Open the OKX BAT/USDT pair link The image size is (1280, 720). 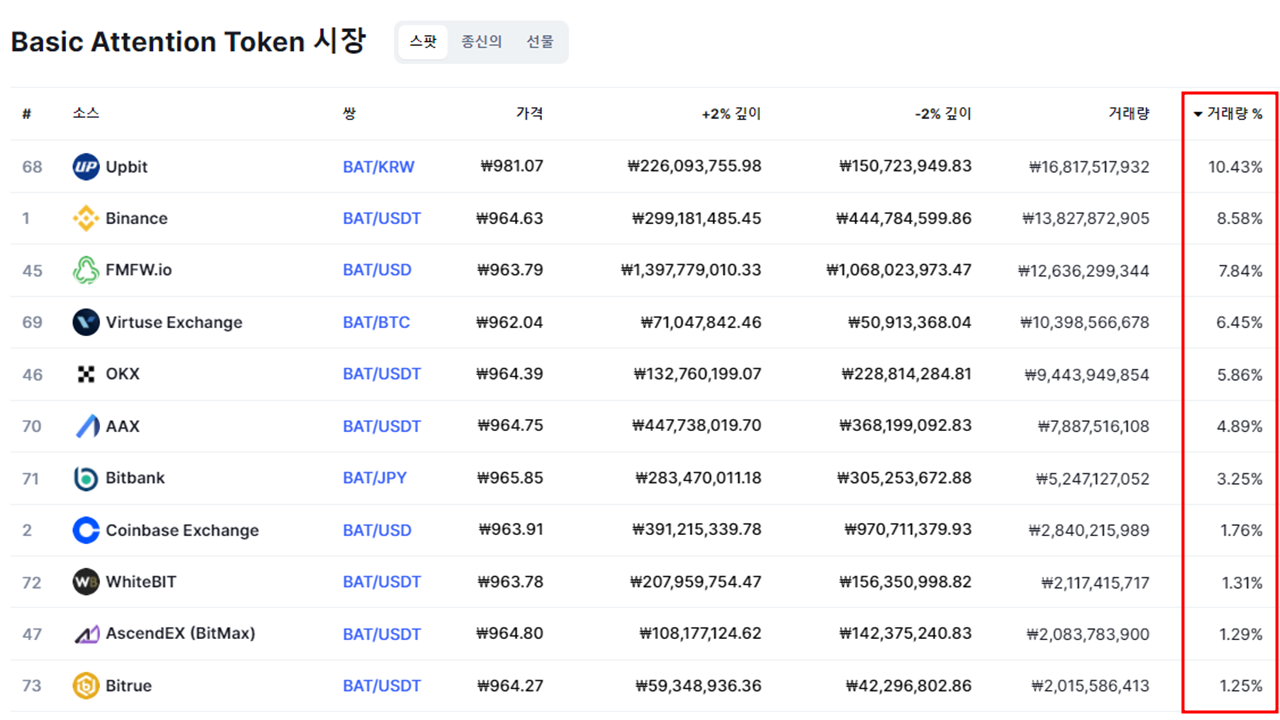(x=382, y=374)
